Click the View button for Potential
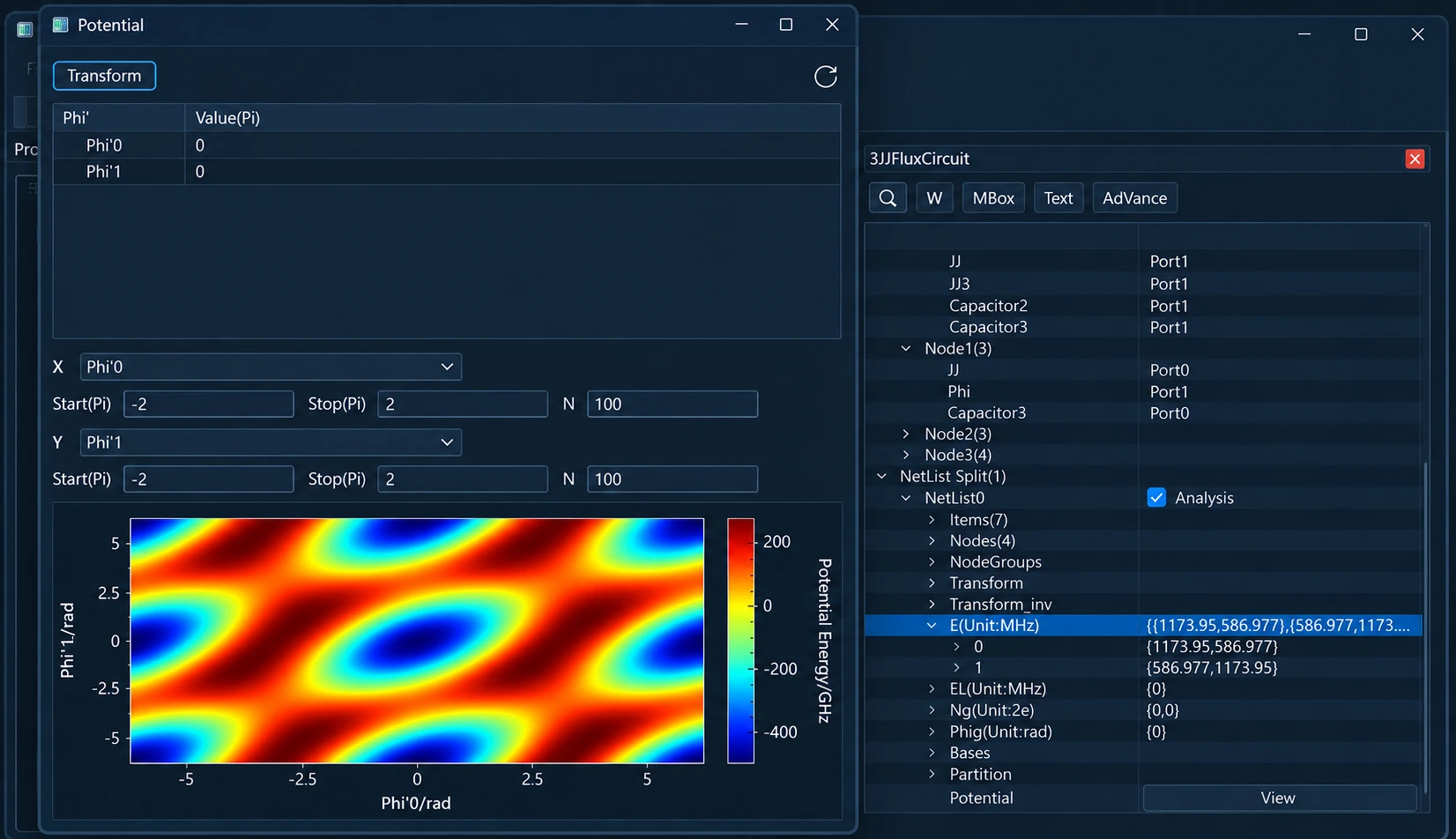Viewport: 1456px width, 839px height. [1279, 798]
